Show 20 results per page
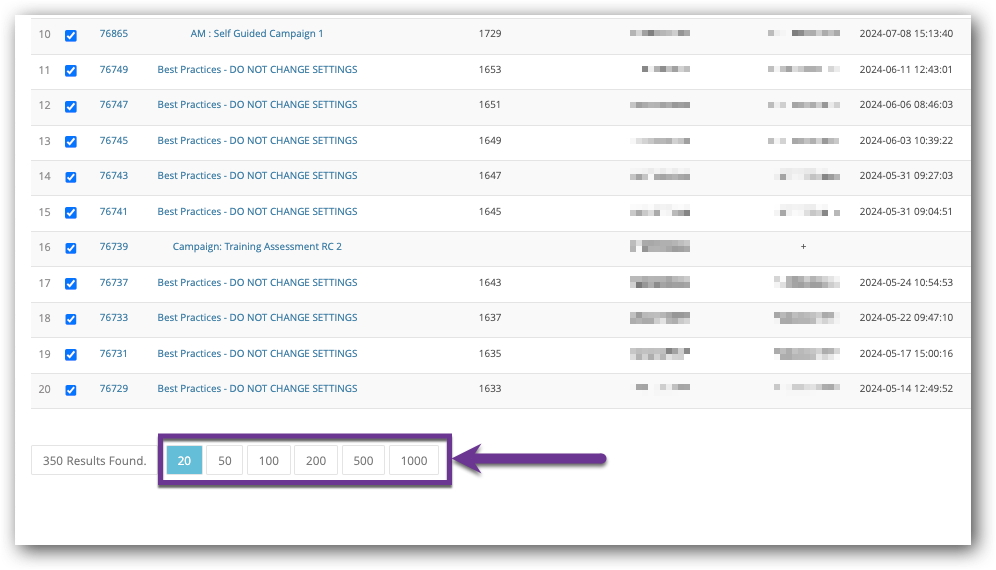Image resolution: width=996 pixels, height=570 pixels. [184, 461]
